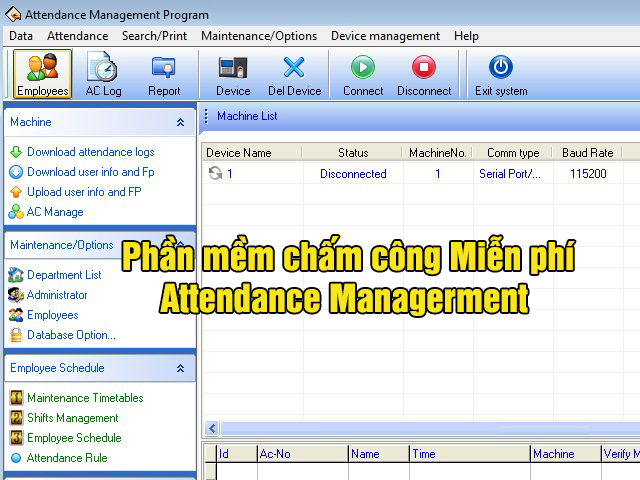
Task: Open the AC Log clock icon
Action: tap(102, 67)
